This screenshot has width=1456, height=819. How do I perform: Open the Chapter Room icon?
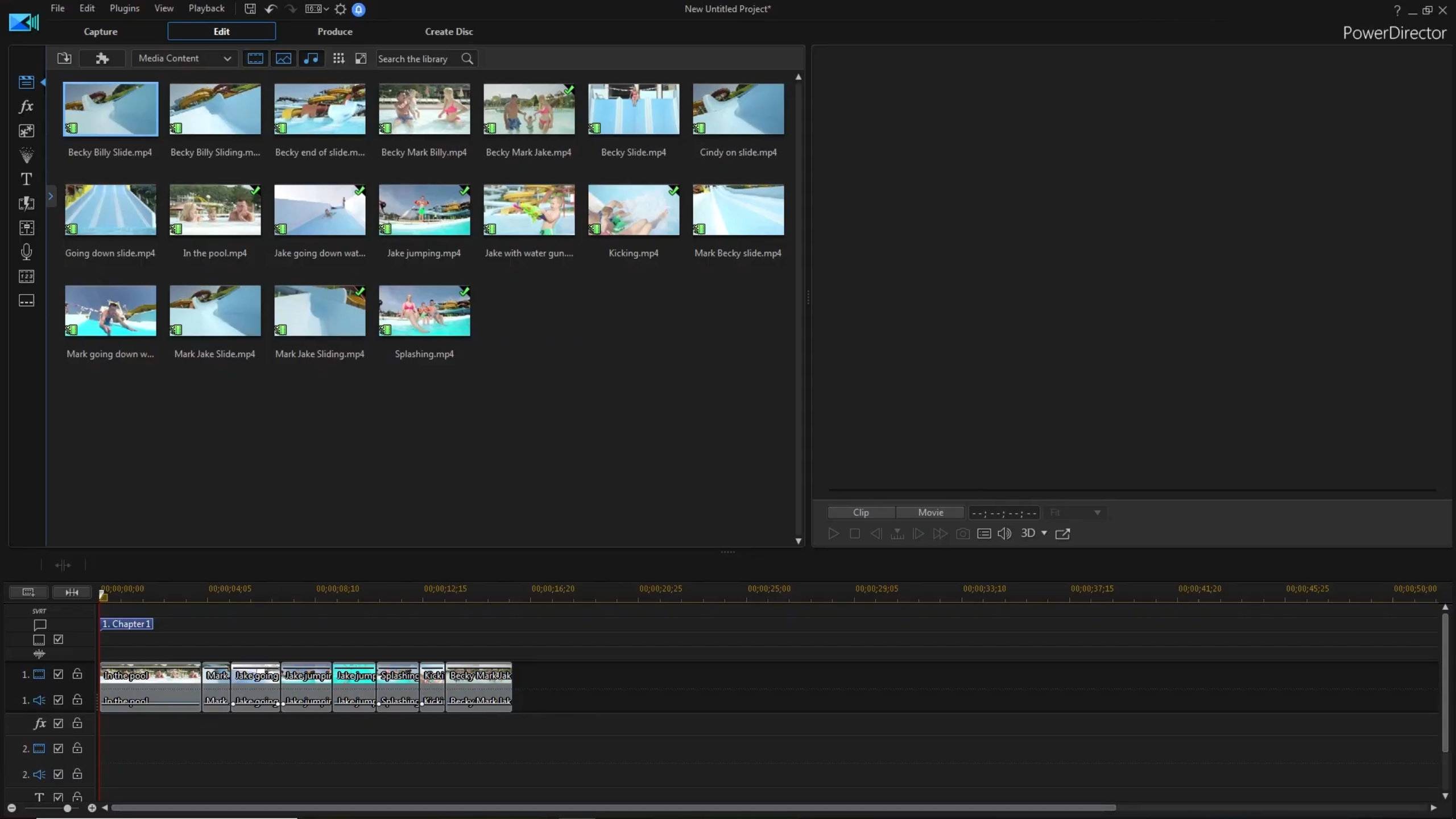(26, 276)
